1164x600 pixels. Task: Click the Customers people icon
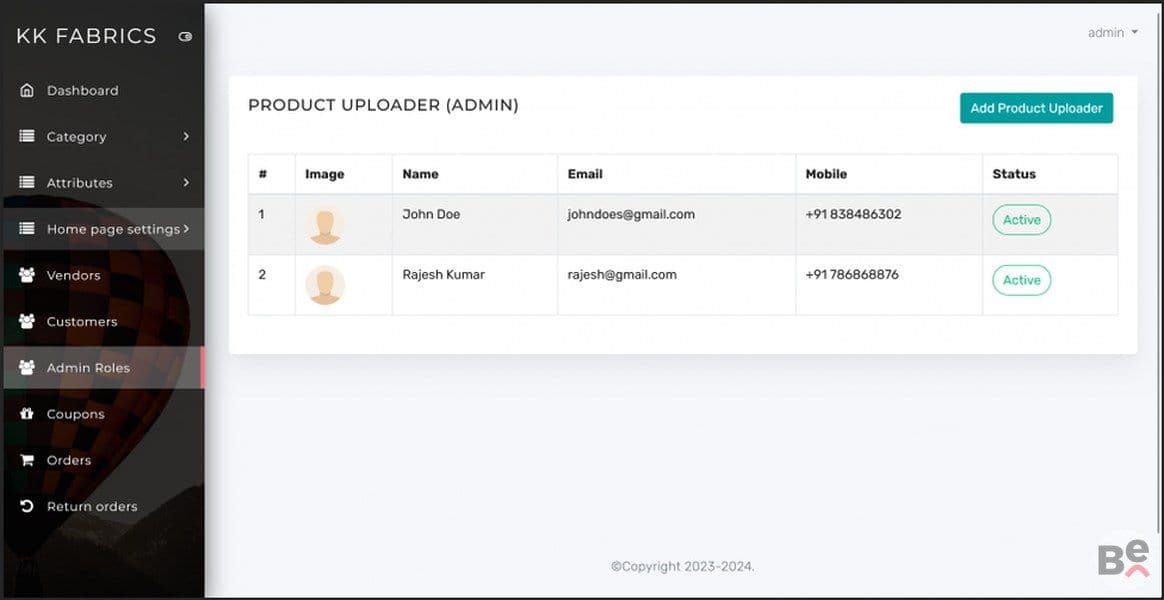(27, 322)
